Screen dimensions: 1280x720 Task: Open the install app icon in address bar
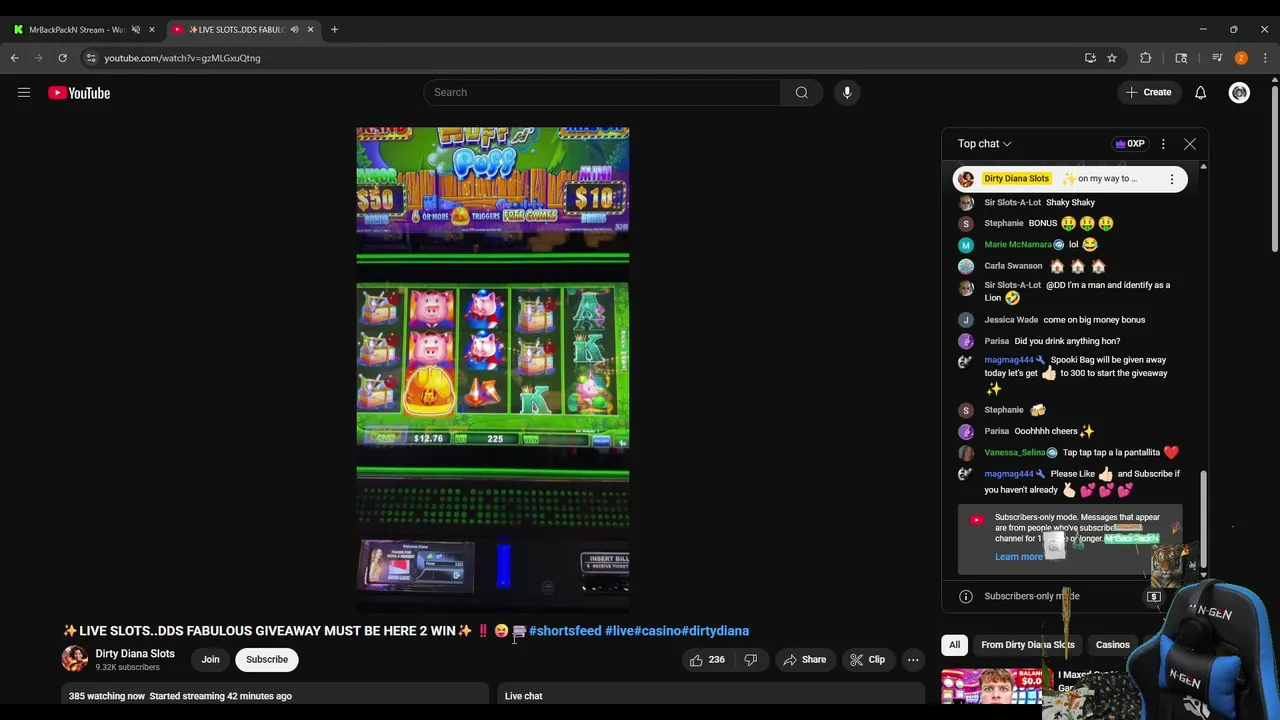(1090, 58)
